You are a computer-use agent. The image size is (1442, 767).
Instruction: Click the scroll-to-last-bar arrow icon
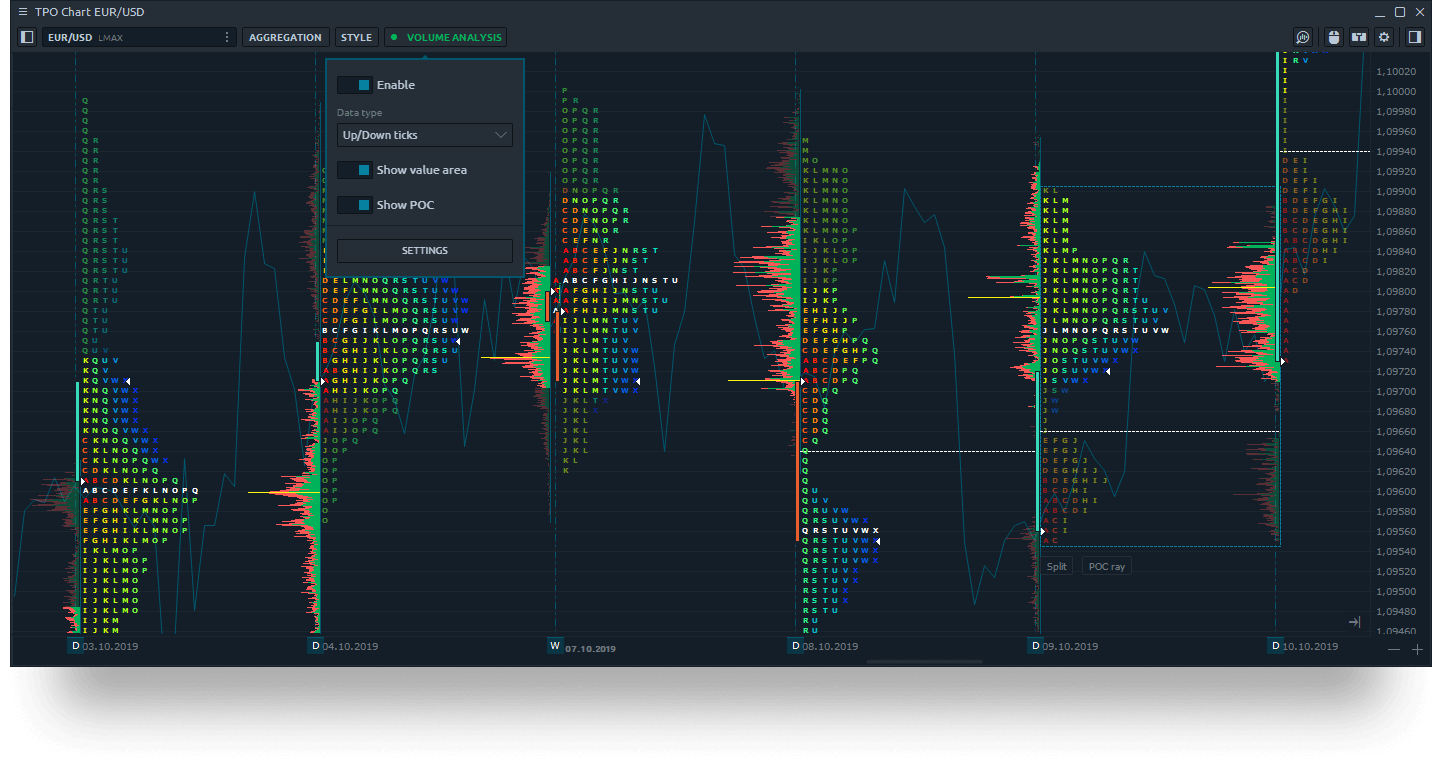click(x=1355, y=622)
